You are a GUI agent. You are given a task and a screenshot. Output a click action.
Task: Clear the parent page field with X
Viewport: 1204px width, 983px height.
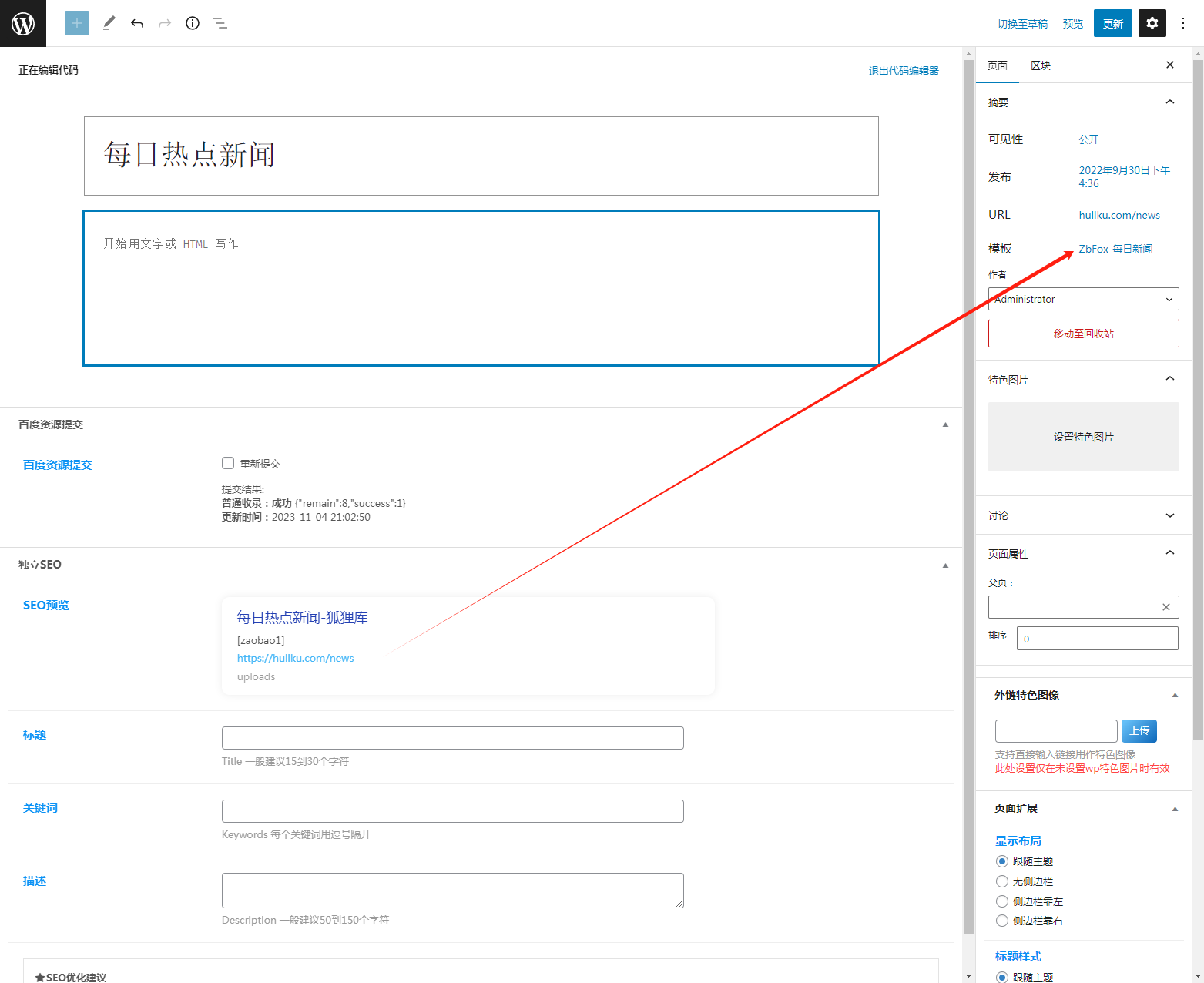click(1165, 607)
